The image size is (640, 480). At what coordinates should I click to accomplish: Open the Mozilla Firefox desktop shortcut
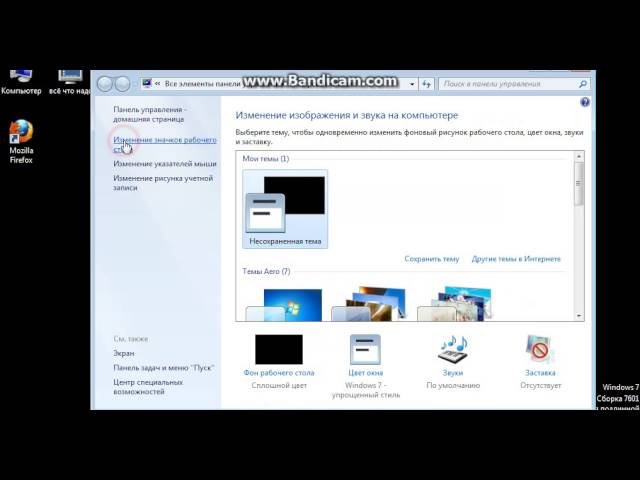click(x=21, y=141)
